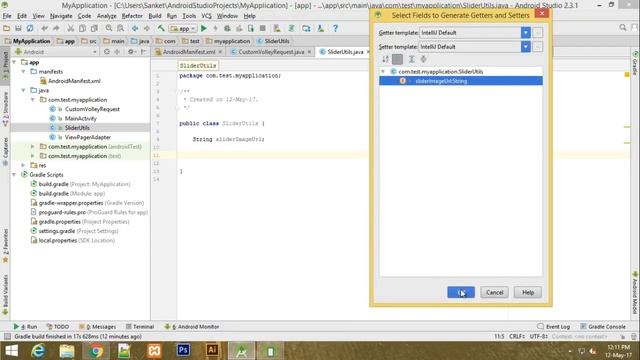
Task: Open the Terminal tool window button
Action: point(140,327)
